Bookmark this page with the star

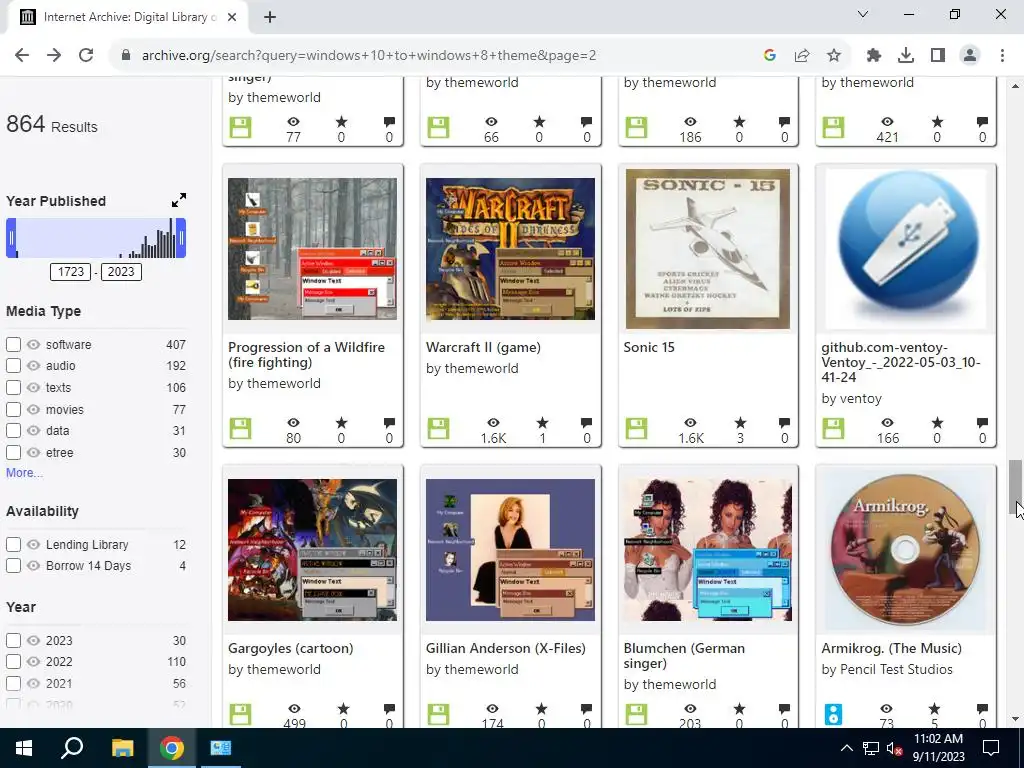[x=834, y=56]
